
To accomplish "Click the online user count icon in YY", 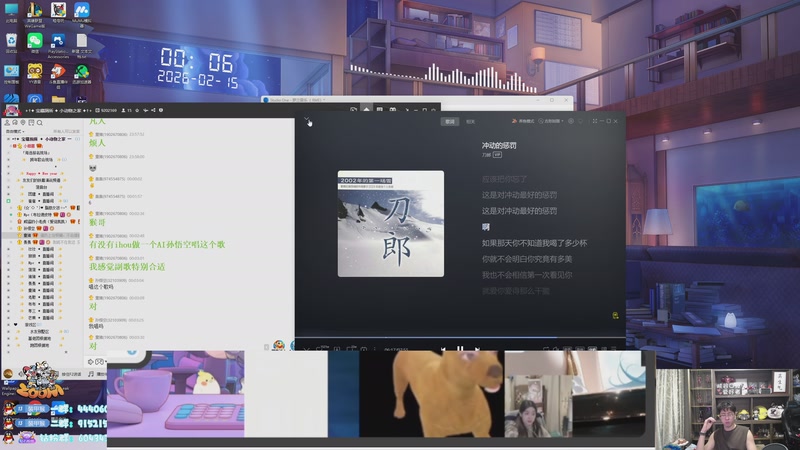I will 123,110.
